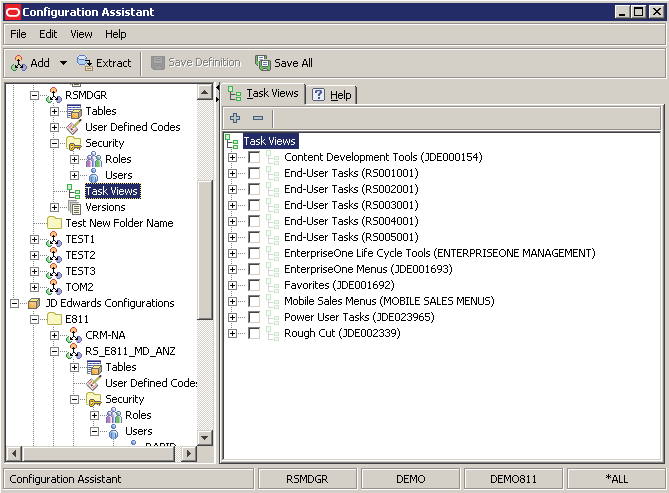Screen dimensions: 669x493
Task: Expand Rough Cut (JDE002339) node
Action: tap(232, 333)
